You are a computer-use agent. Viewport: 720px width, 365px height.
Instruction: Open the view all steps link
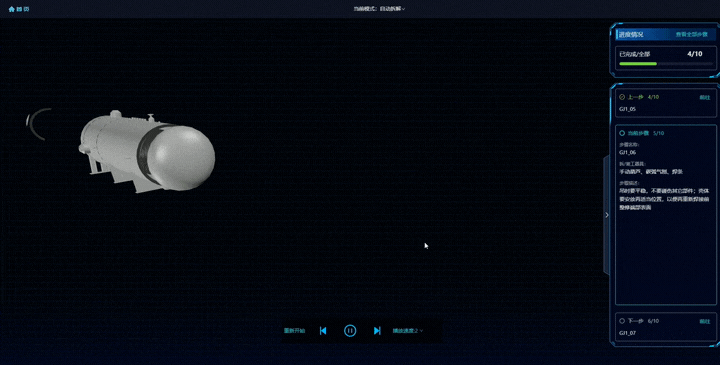692,34
